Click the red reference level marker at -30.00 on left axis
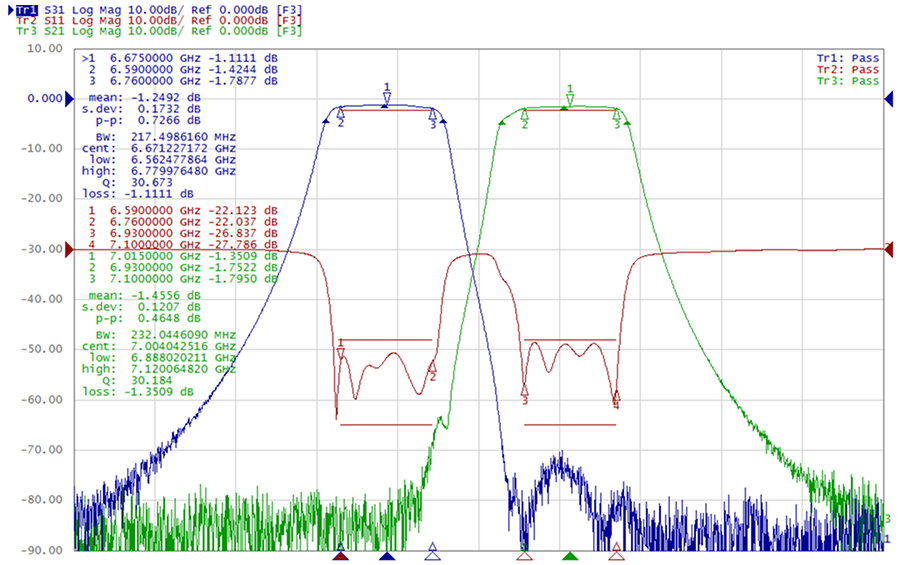The image size is (900, 565). tap(69, 249)
